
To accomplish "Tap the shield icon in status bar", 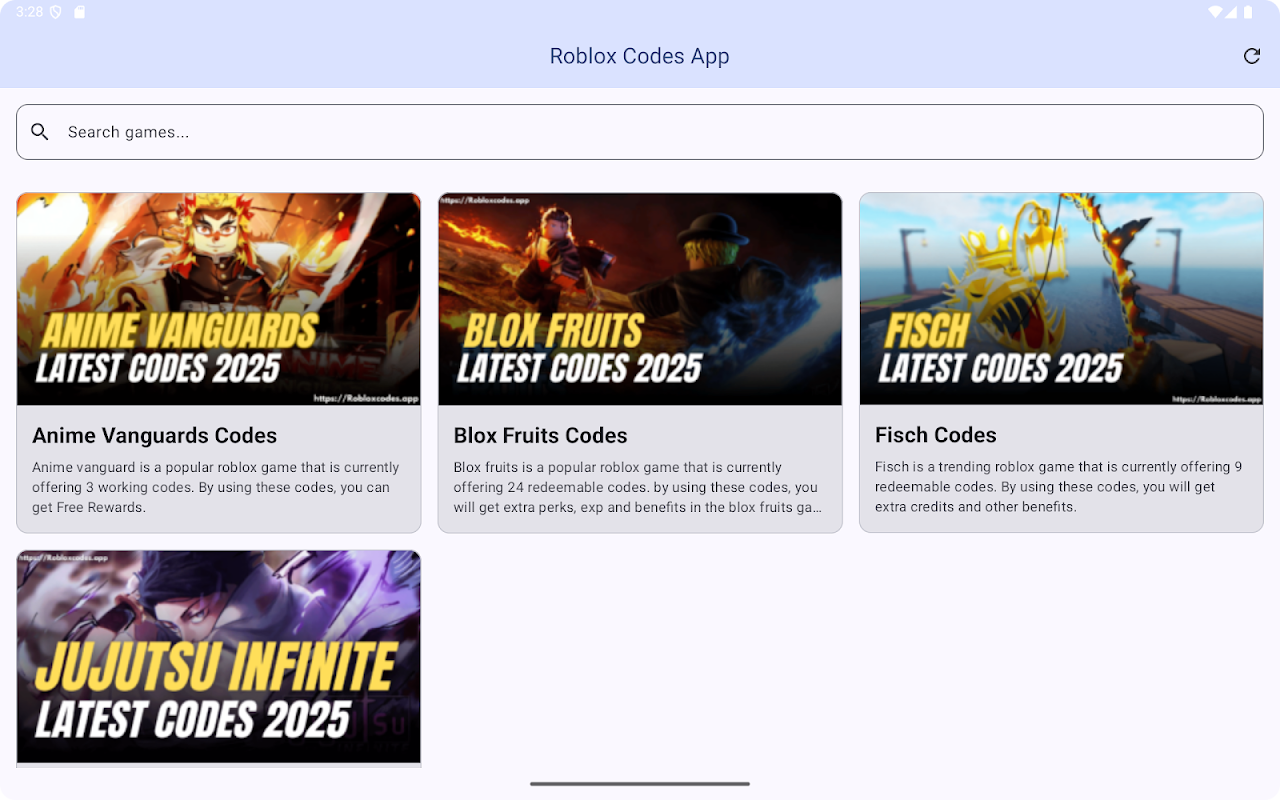I will (x=56, y=12).
